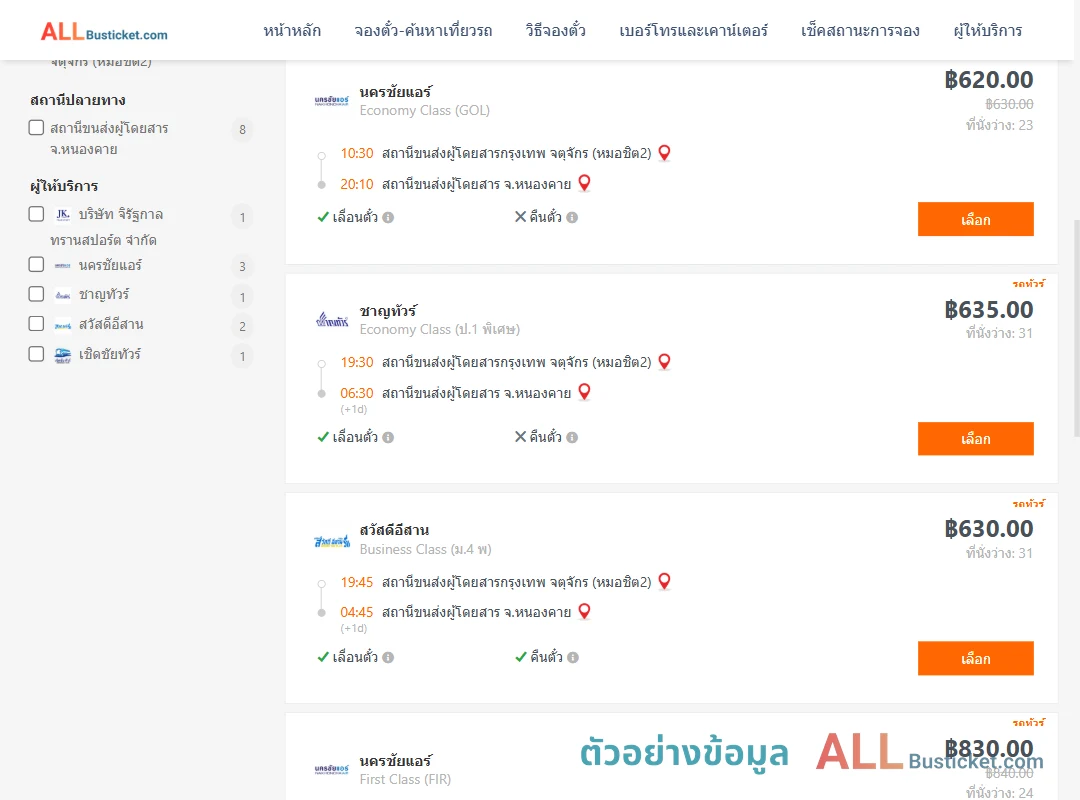
Task: Open map pin for 19:45 หมอชิต2 departure
Action: coord(664,582)
